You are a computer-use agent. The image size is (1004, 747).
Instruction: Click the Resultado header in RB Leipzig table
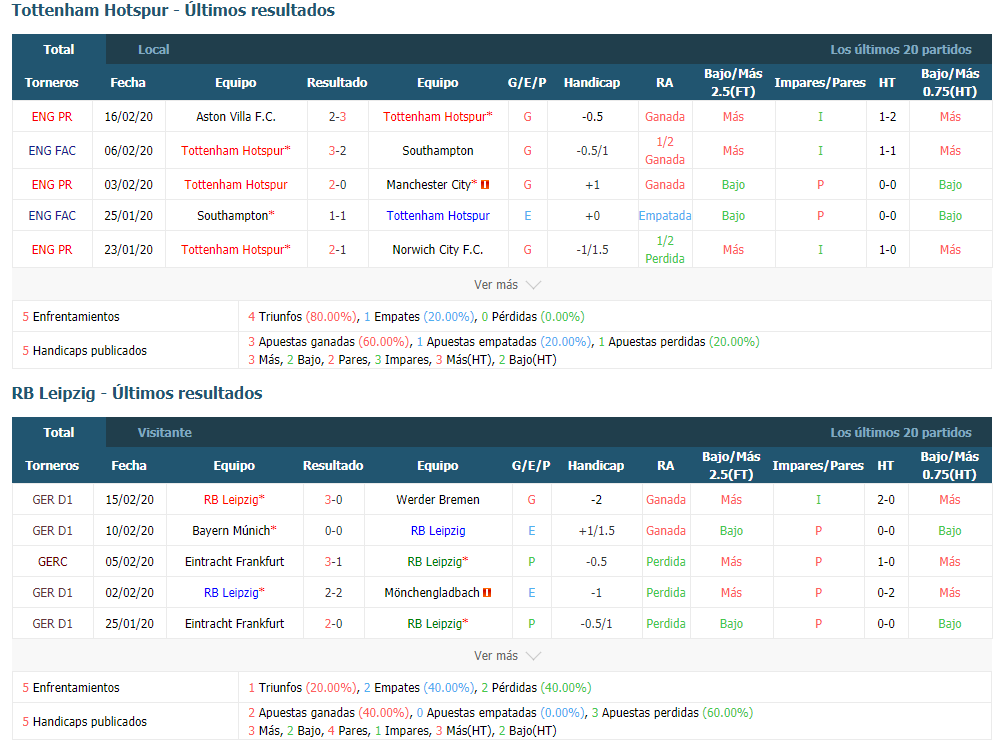pyautogui.click(x=333, y=465)
